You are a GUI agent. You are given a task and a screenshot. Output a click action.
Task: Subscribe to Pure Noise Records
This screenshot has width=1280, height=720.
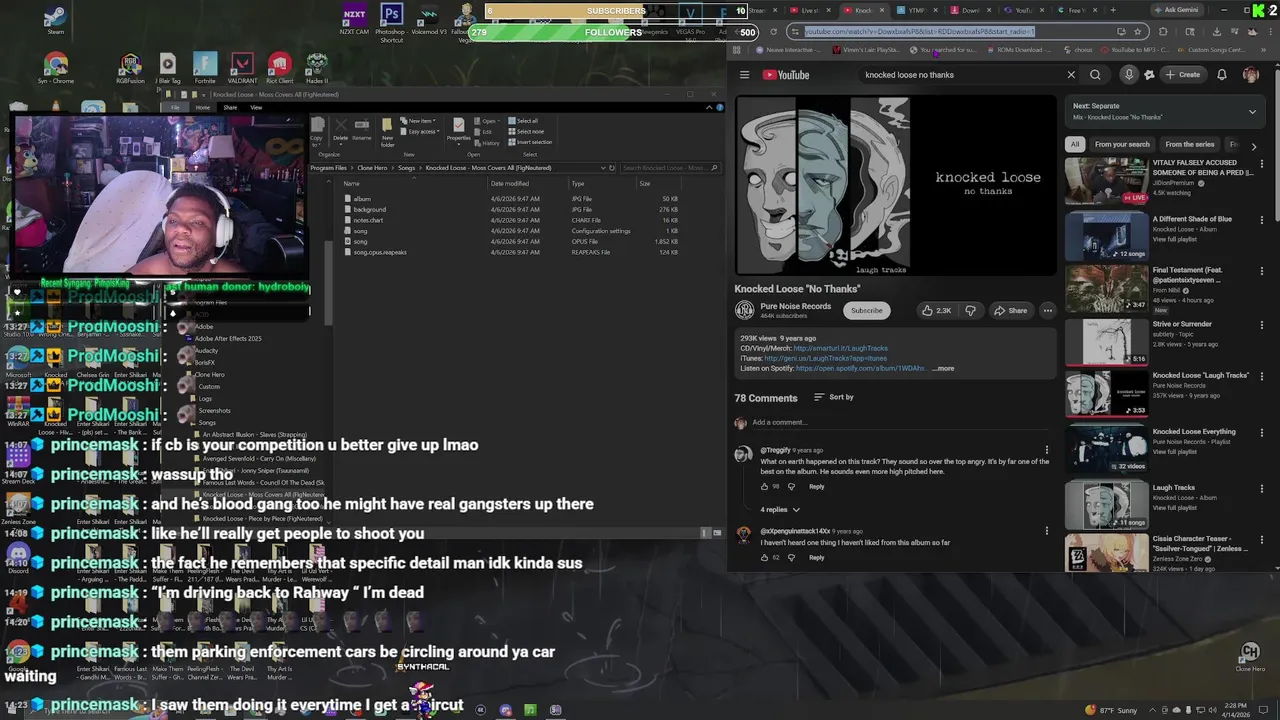click(867, 311)
